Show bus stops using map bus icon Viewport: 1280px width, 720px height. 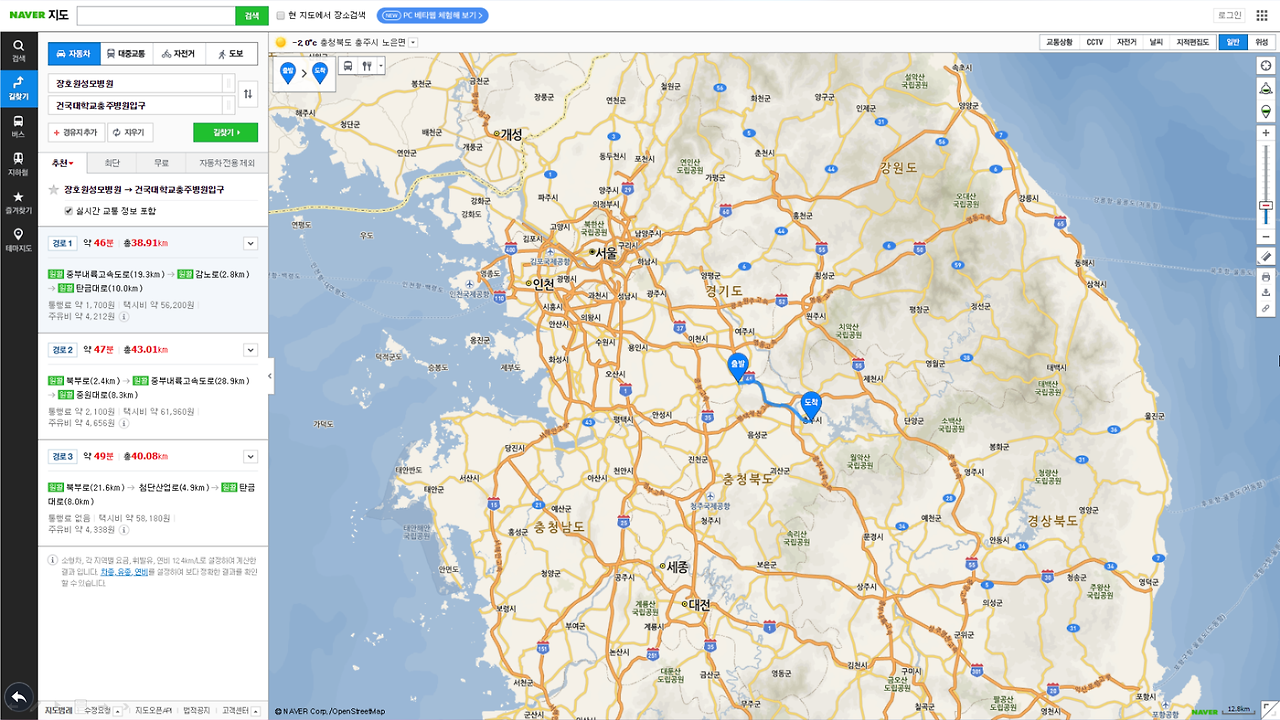pyautogui.click(x=348, y=66)
